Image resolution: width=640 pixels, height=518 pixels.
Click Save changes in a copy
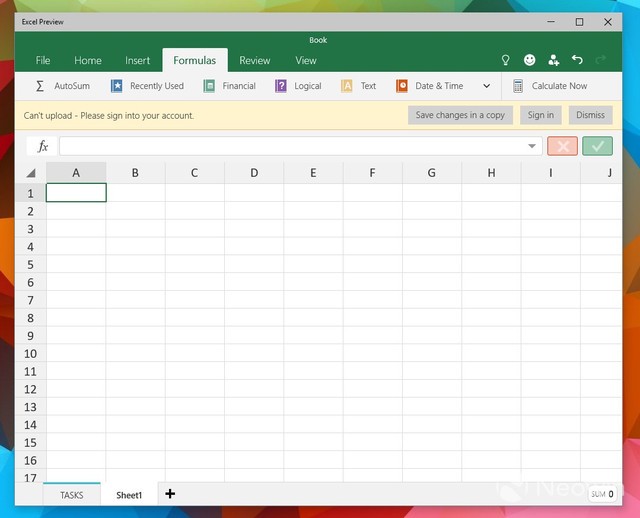pyautogui.click(x=460, y=115)
